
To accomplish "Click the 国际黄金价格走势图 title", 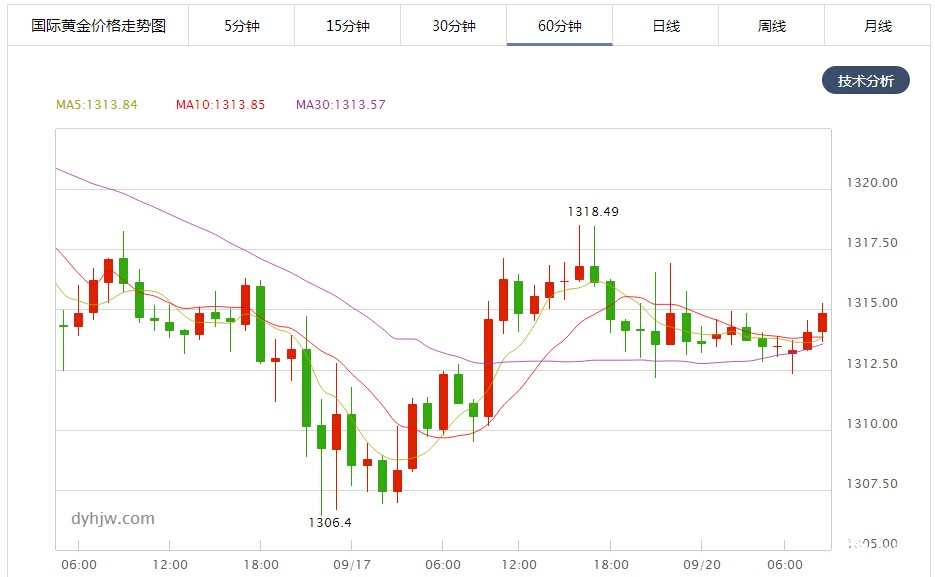I will 98,26.
